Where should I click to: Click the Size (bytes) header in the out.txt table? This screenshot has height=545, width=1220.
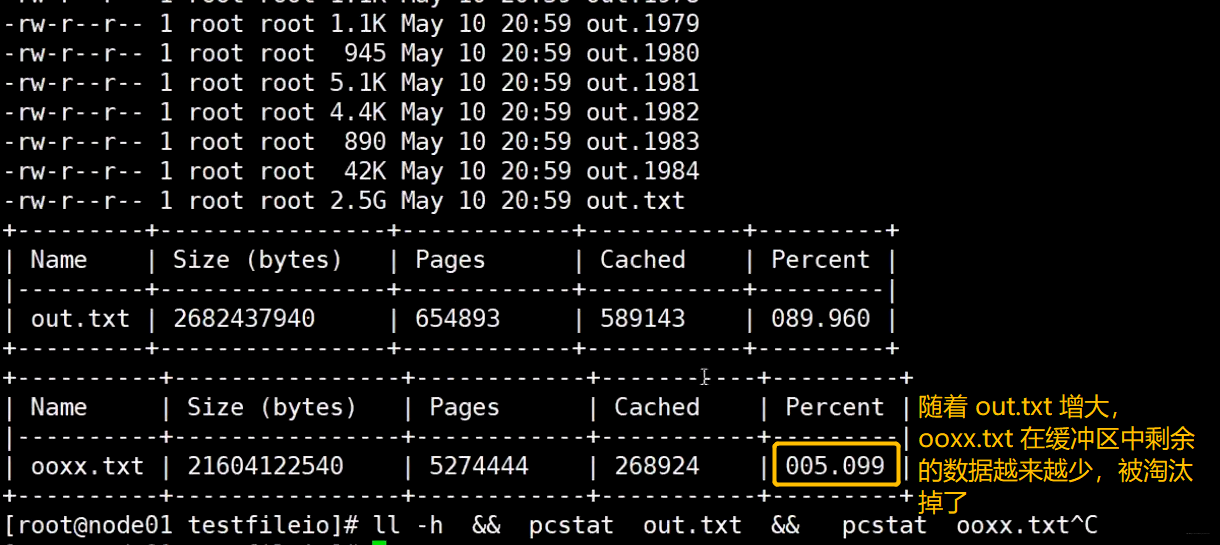coord(258,260)
